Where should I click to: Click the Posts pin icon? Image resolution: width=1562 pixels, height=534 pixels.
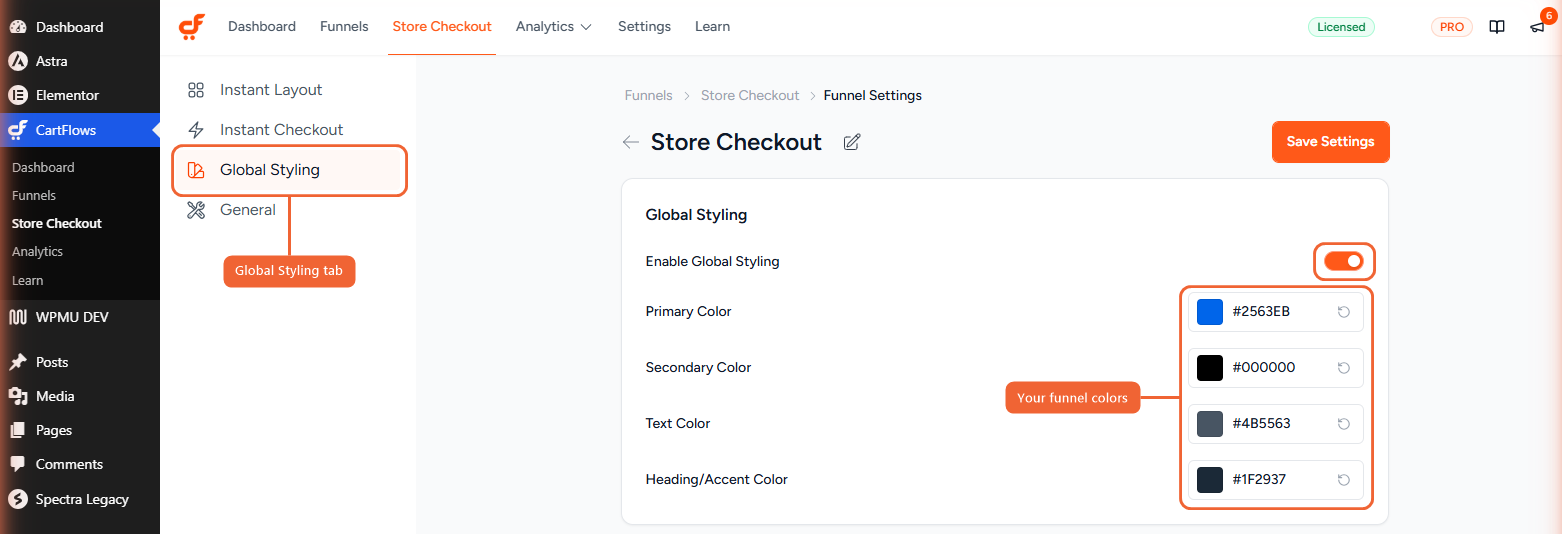click(17, 362)
